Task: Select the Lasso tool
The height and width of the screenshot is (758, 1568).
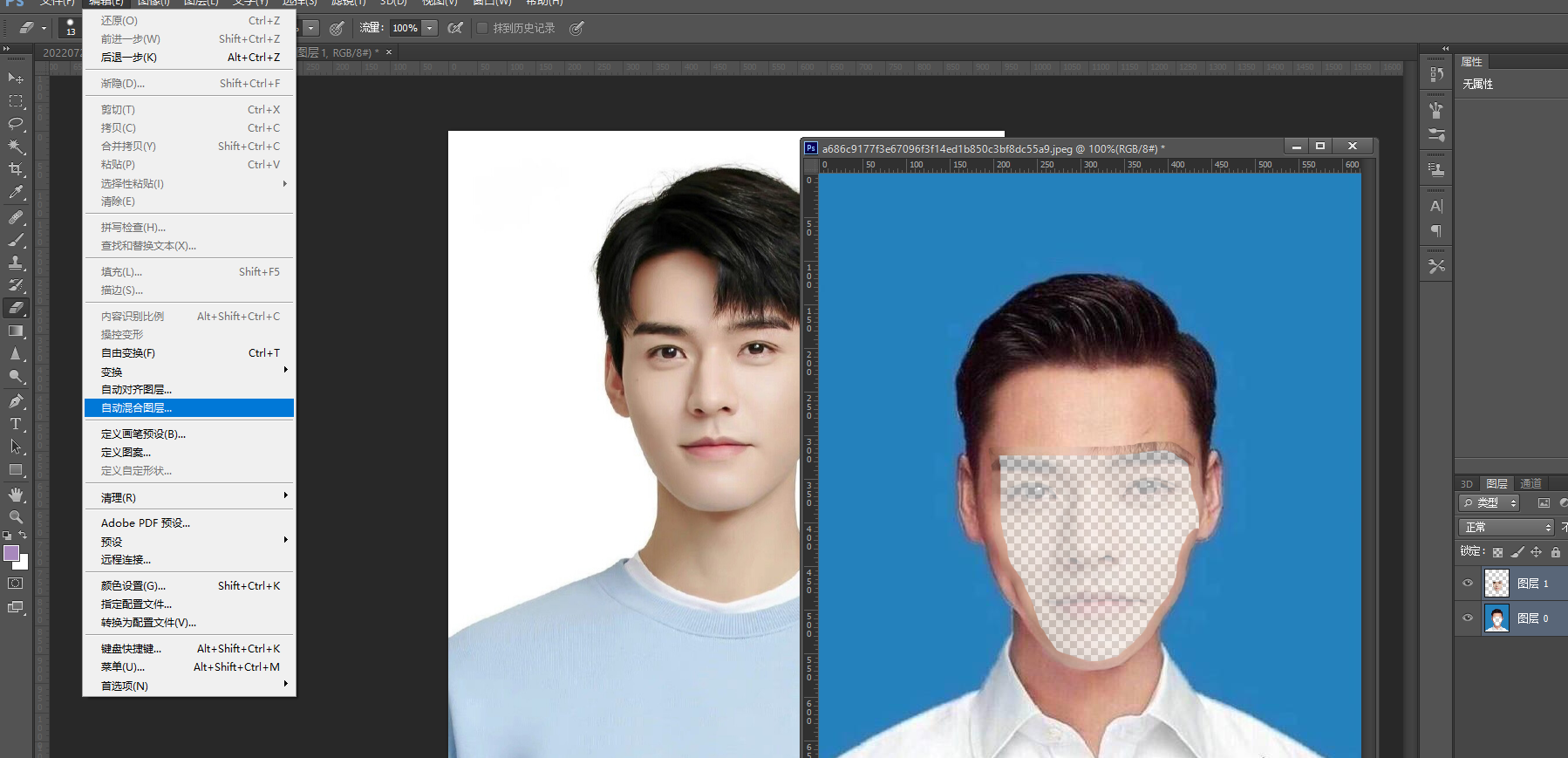Action: [16, 124]
